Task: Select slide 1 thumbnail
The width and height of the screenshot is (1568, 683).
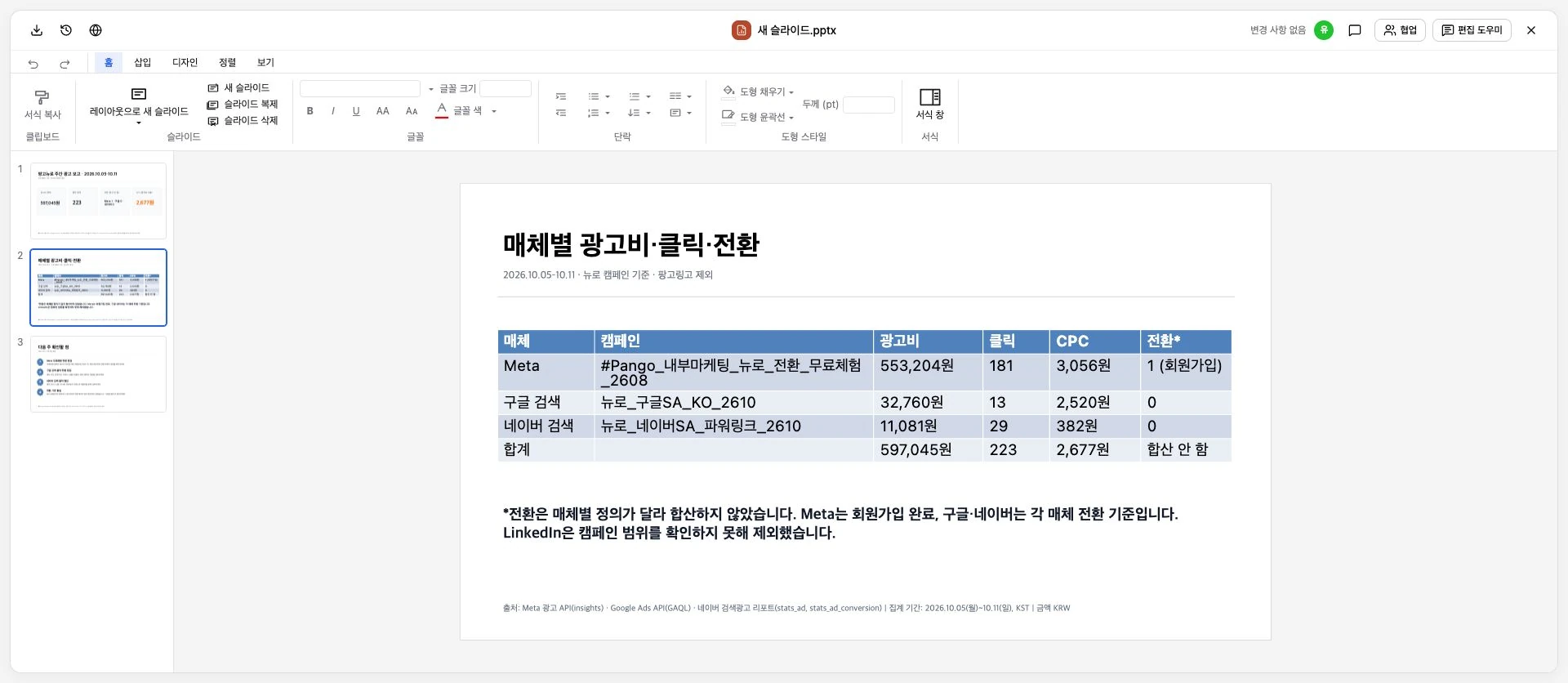Action: [x=98, y=201]
